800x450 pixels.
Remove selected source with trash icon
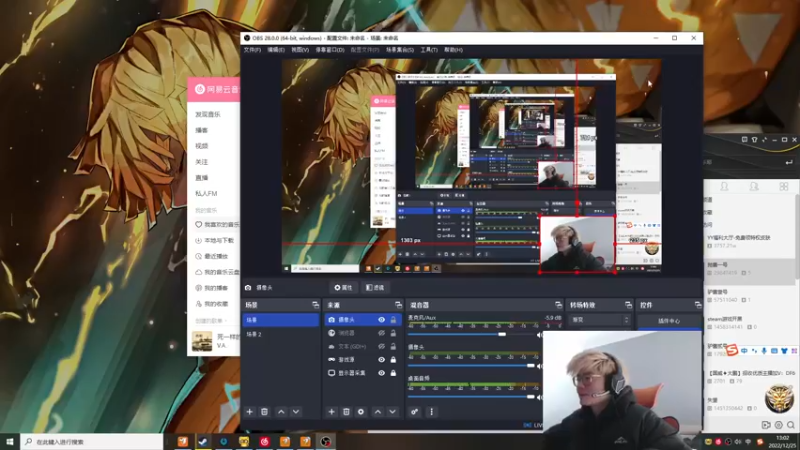[x=346, y=412]
